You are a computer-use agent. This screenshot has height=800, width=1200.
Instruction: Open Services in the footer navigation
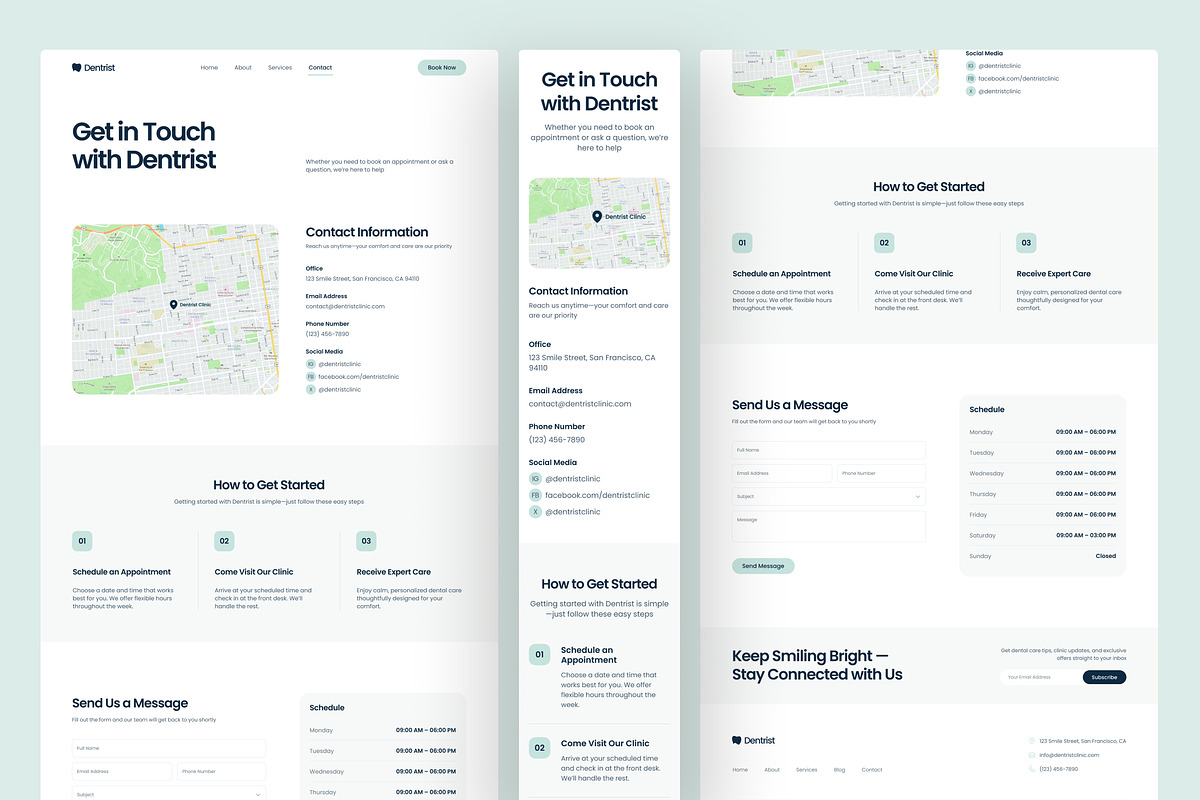806,770
